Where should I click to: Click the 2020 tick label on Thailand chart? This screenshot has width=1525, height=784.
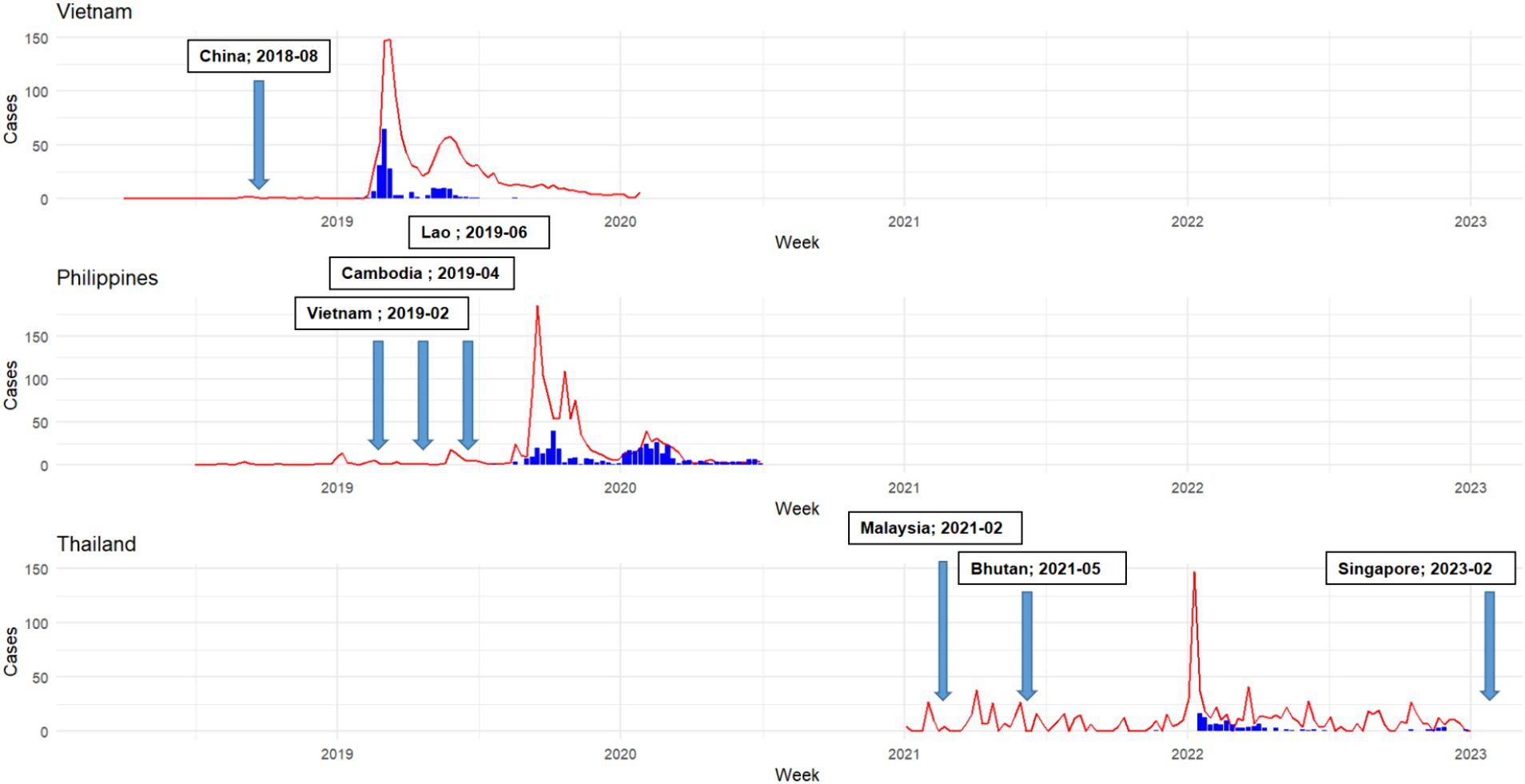point(620,754)
